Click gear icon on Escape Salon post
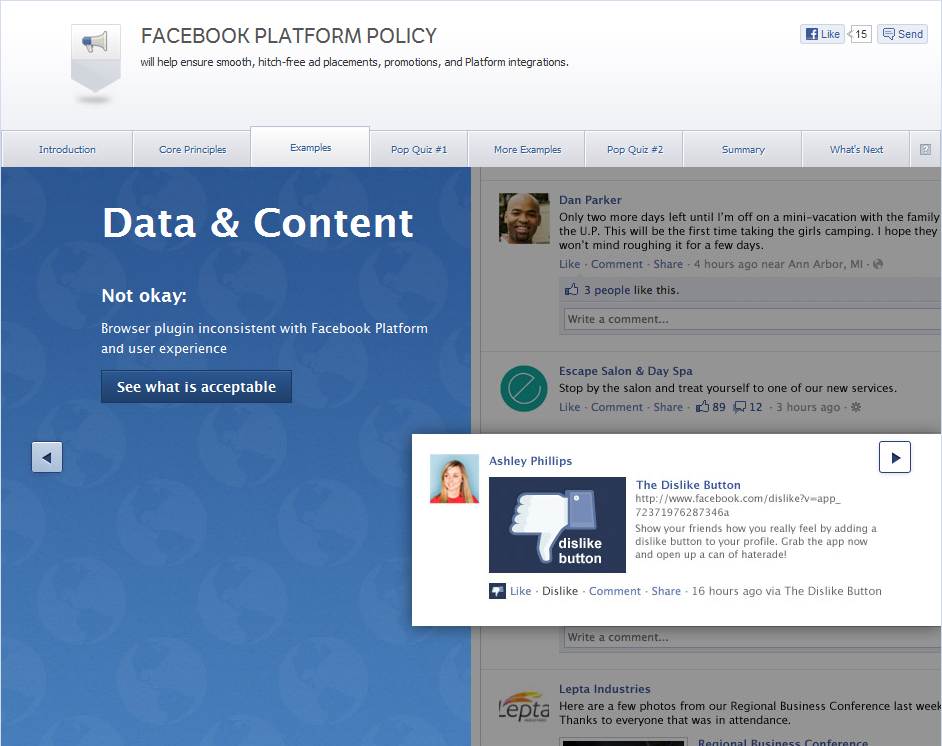The height and width of the screenshot is (746, 942). 856,407
